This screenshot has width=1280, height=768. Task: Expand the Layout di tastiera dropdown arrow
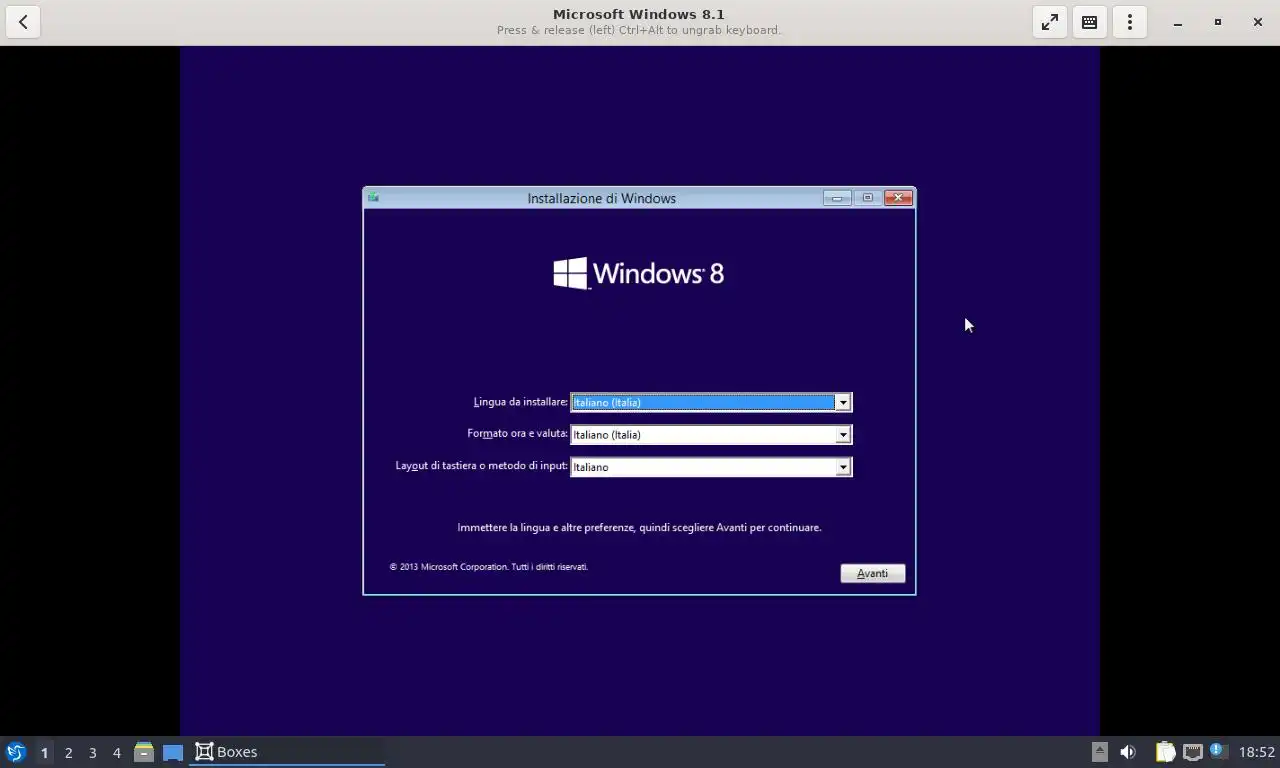click(x=843, y=466)
